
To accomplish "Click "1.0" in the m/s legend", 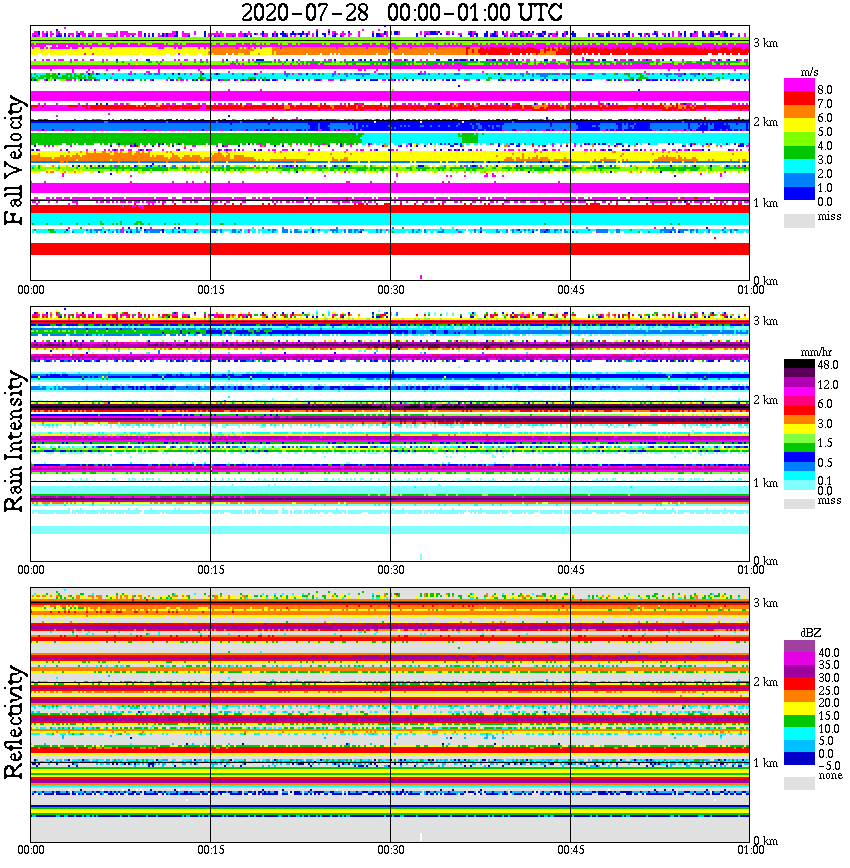I will 825,188.
